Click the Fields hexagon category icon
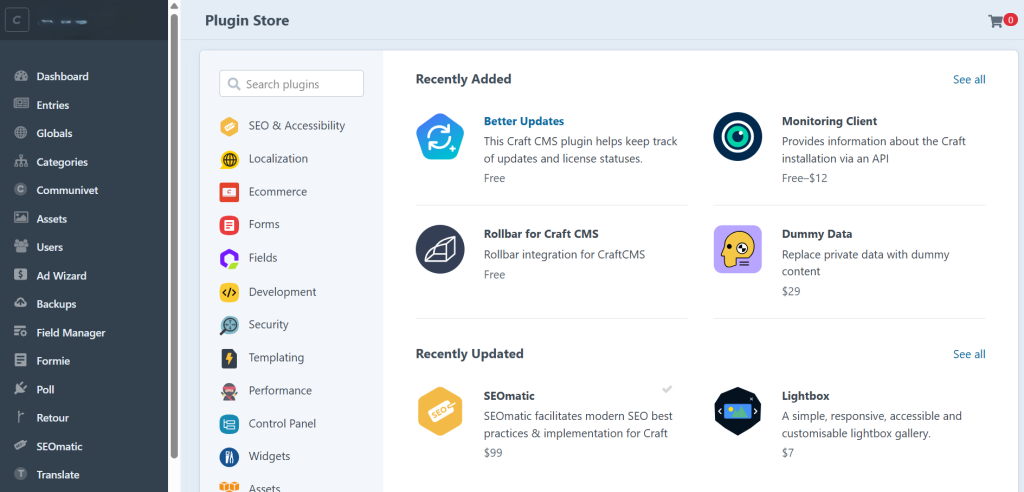 [x=229, y=258]
